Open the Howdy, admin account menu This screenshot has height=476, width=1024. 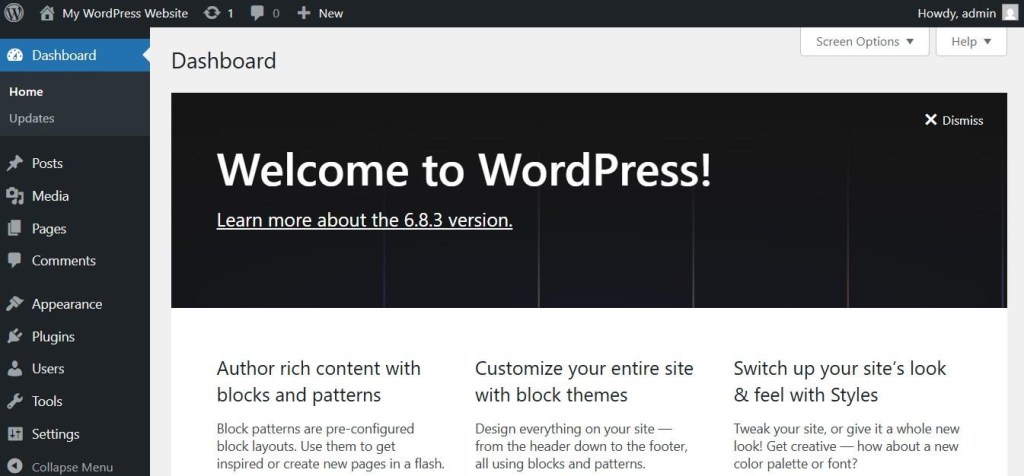pyautogui.click(x=957, y=13)
